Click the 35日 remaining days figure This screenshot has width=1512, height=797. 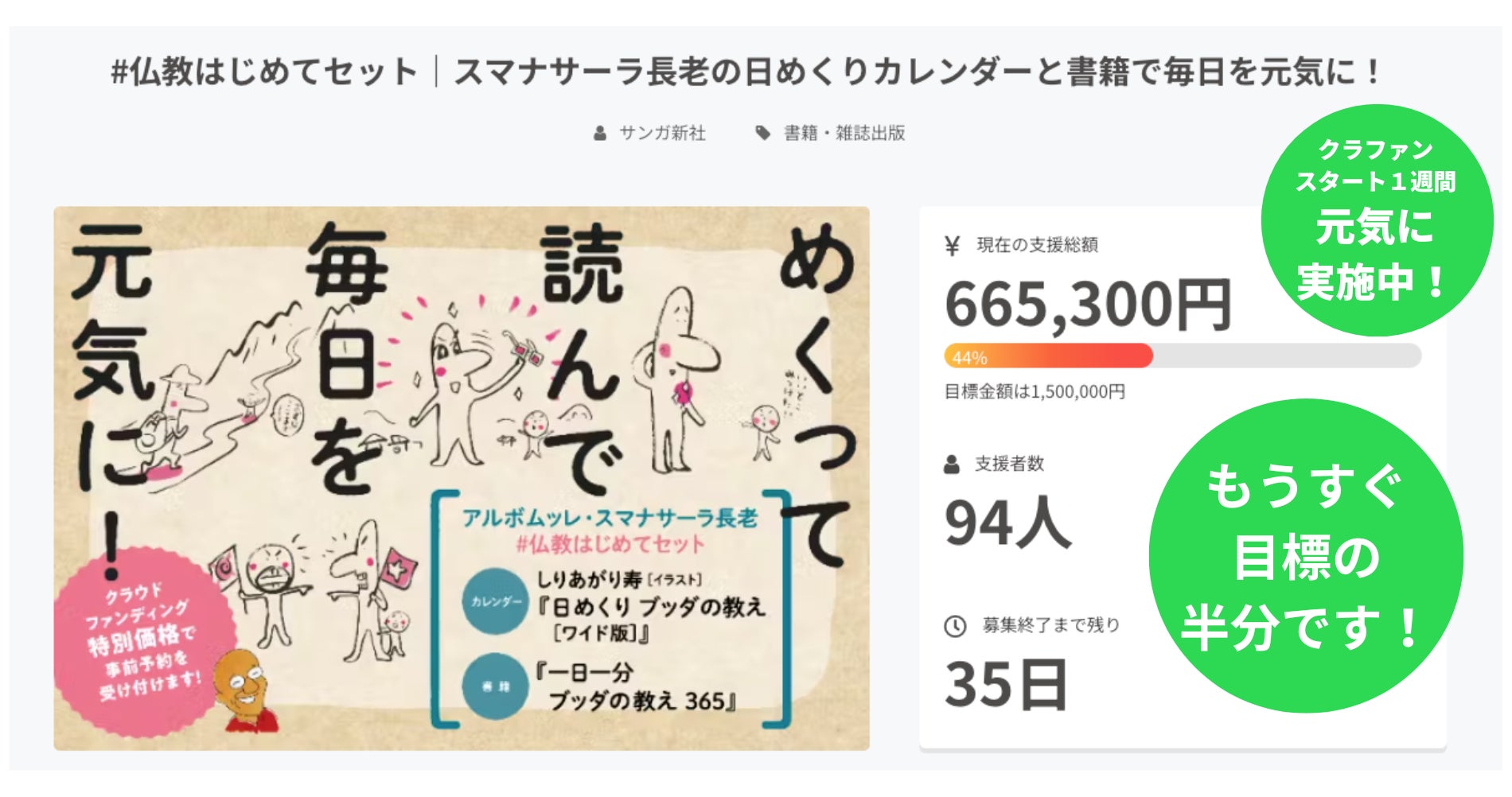click(x=1006, y=685)
